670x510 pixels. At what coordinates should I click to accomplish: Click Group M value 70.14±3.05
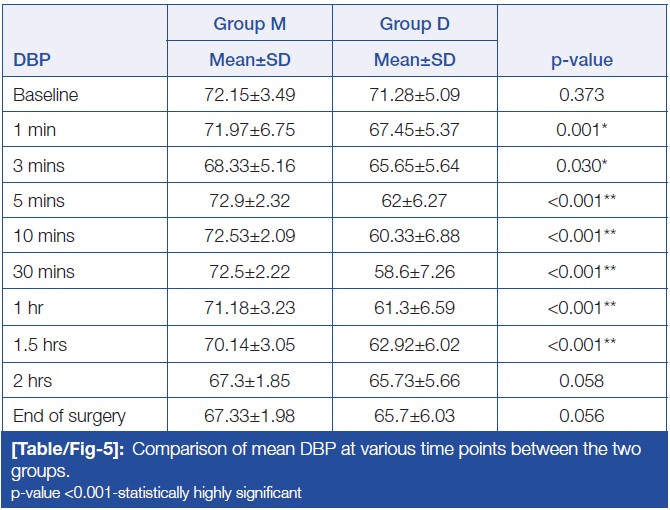[x=248, y=345]
